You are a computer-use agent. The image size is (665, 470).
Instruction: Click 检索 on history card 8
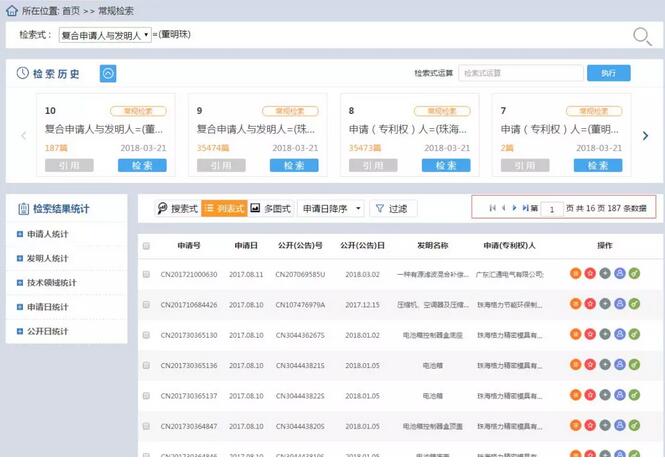tap(446, 165)
